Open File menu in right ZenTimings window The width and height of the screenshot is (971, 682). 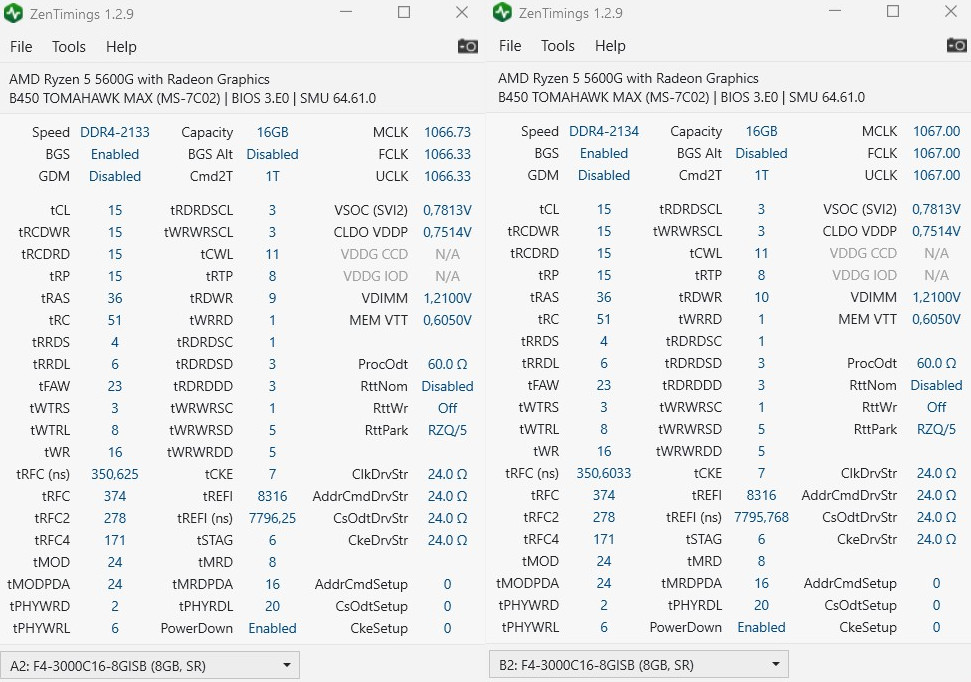[x=510, y=46]
